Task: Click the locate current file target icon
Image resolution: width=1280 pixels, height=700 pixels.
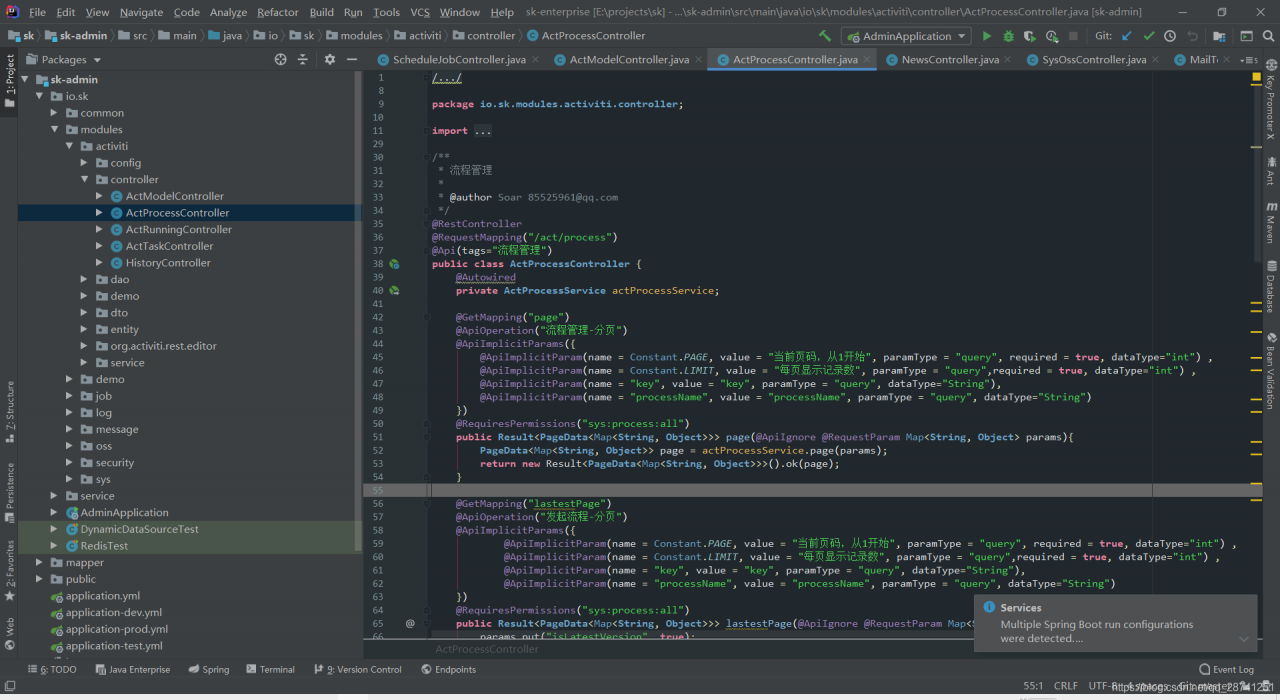Action: 280,60
